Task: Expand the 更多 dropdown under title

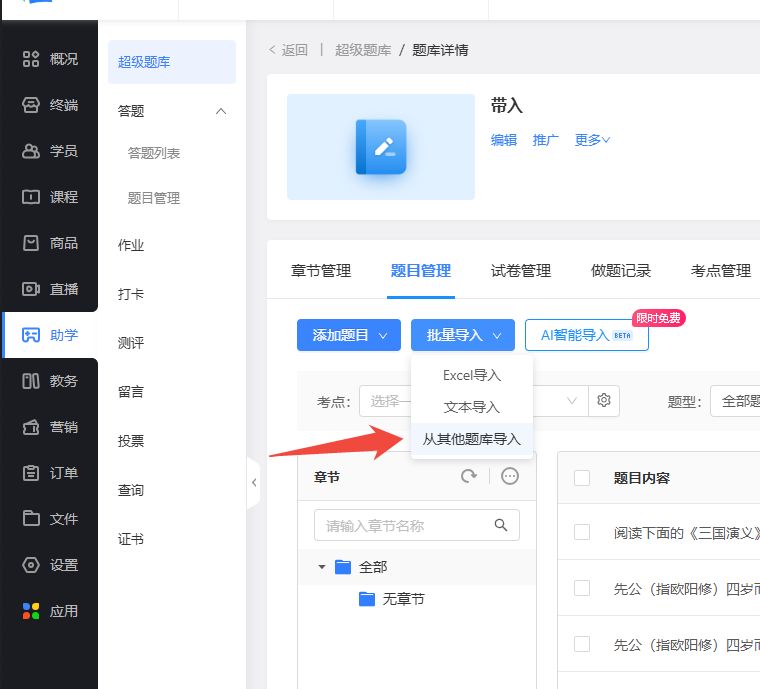Action: click(592, 140)
